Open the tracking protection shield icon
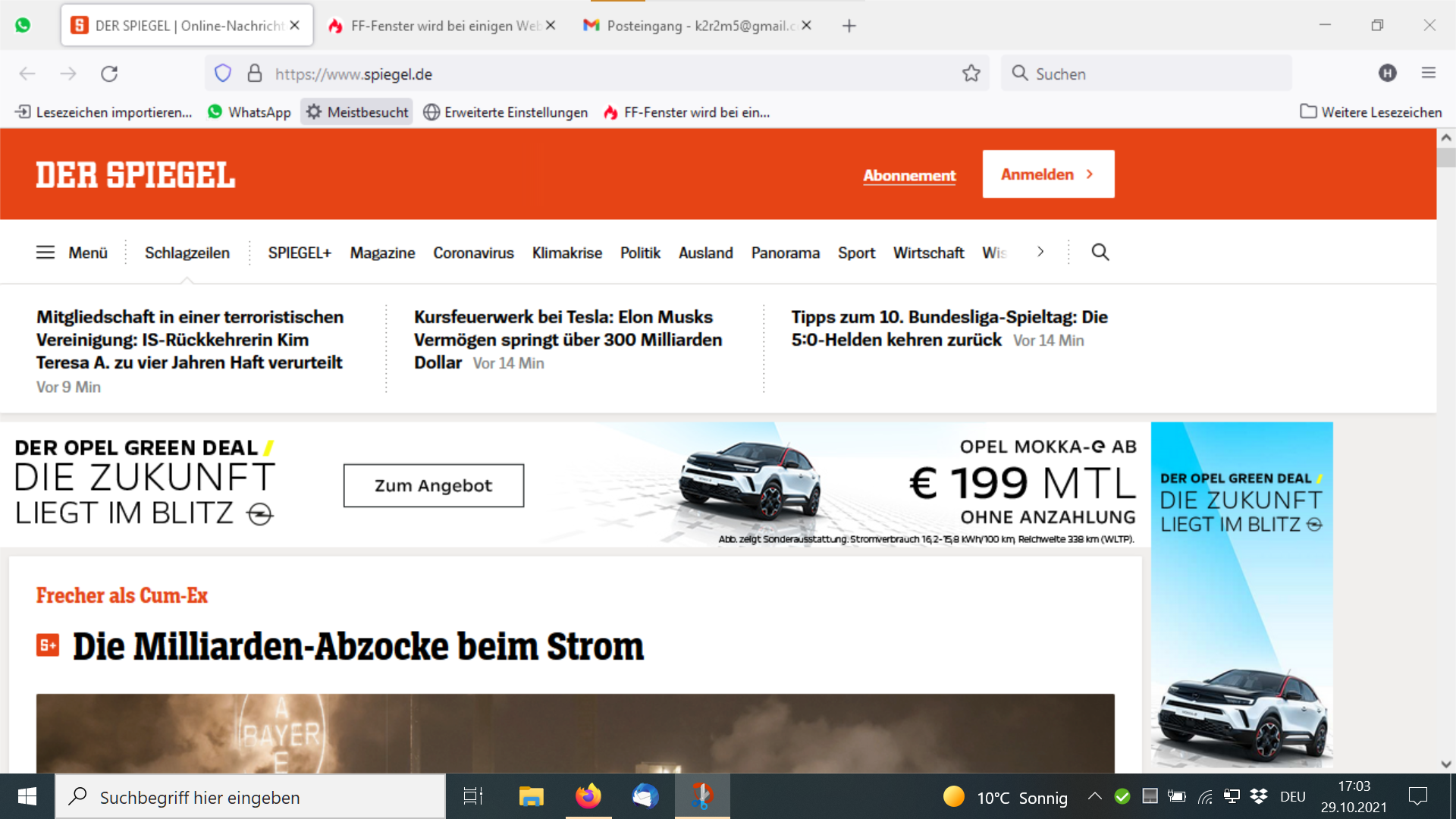This screenshot has width=1456, height=819. click(x=222, y=74)
